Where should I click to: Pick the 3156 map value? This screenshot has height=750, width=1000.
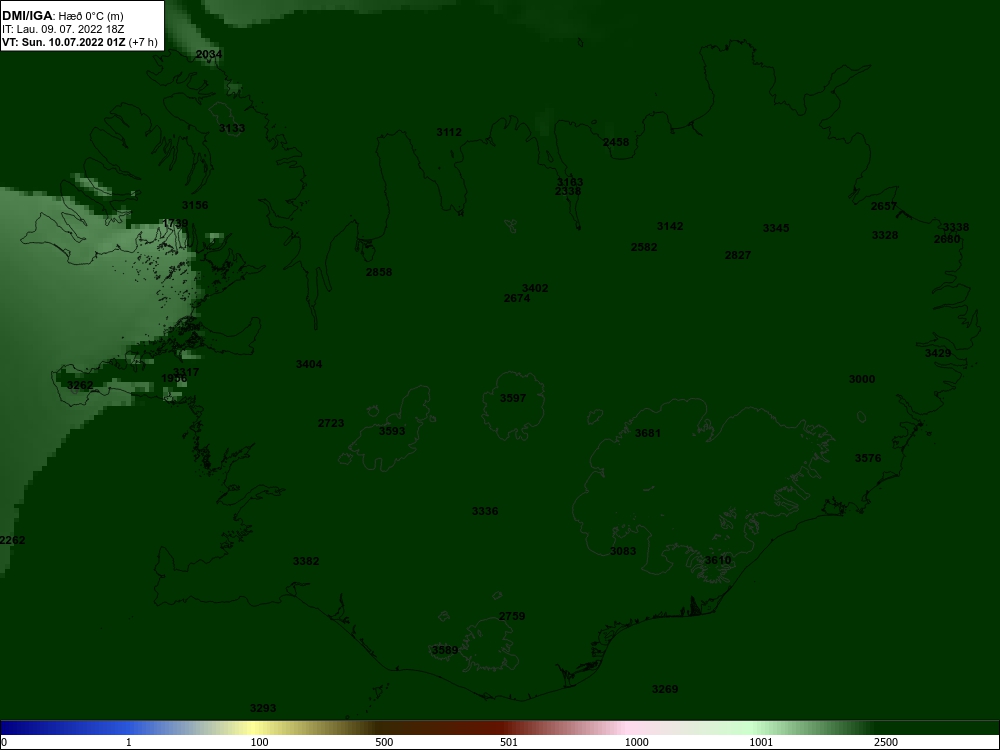195,205
